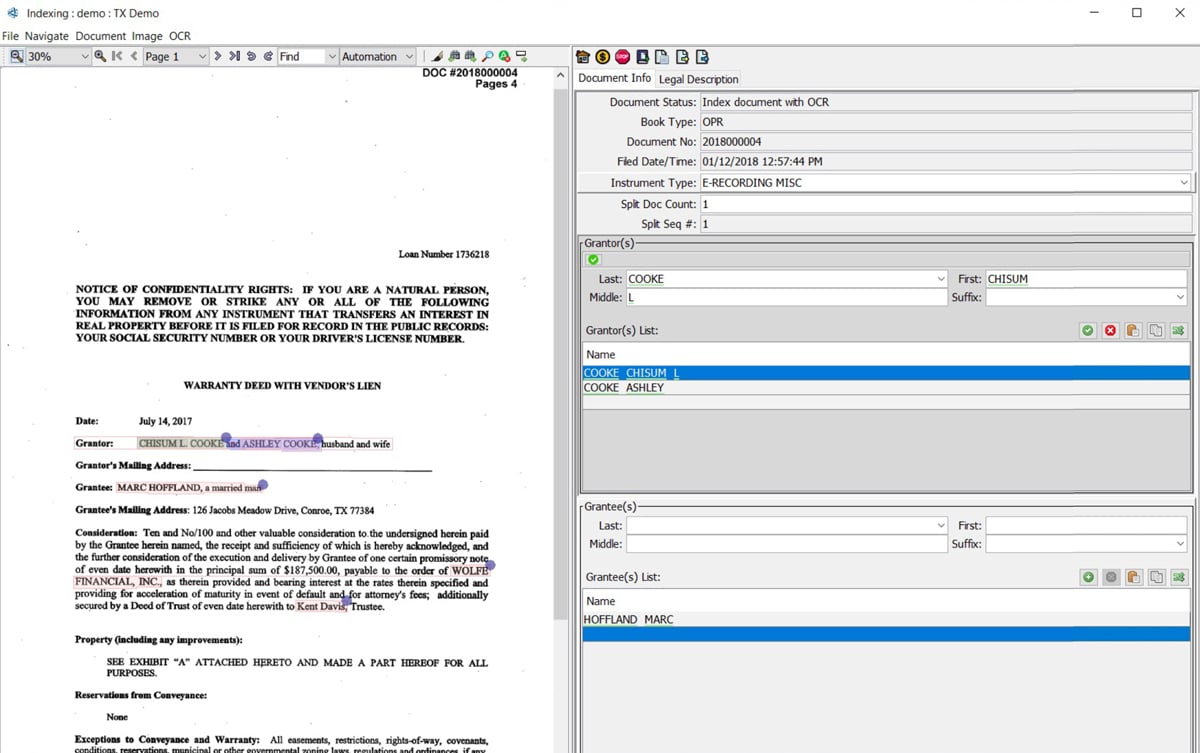Expand the Instrument Type dropdown

click(x=1184, y=183)
